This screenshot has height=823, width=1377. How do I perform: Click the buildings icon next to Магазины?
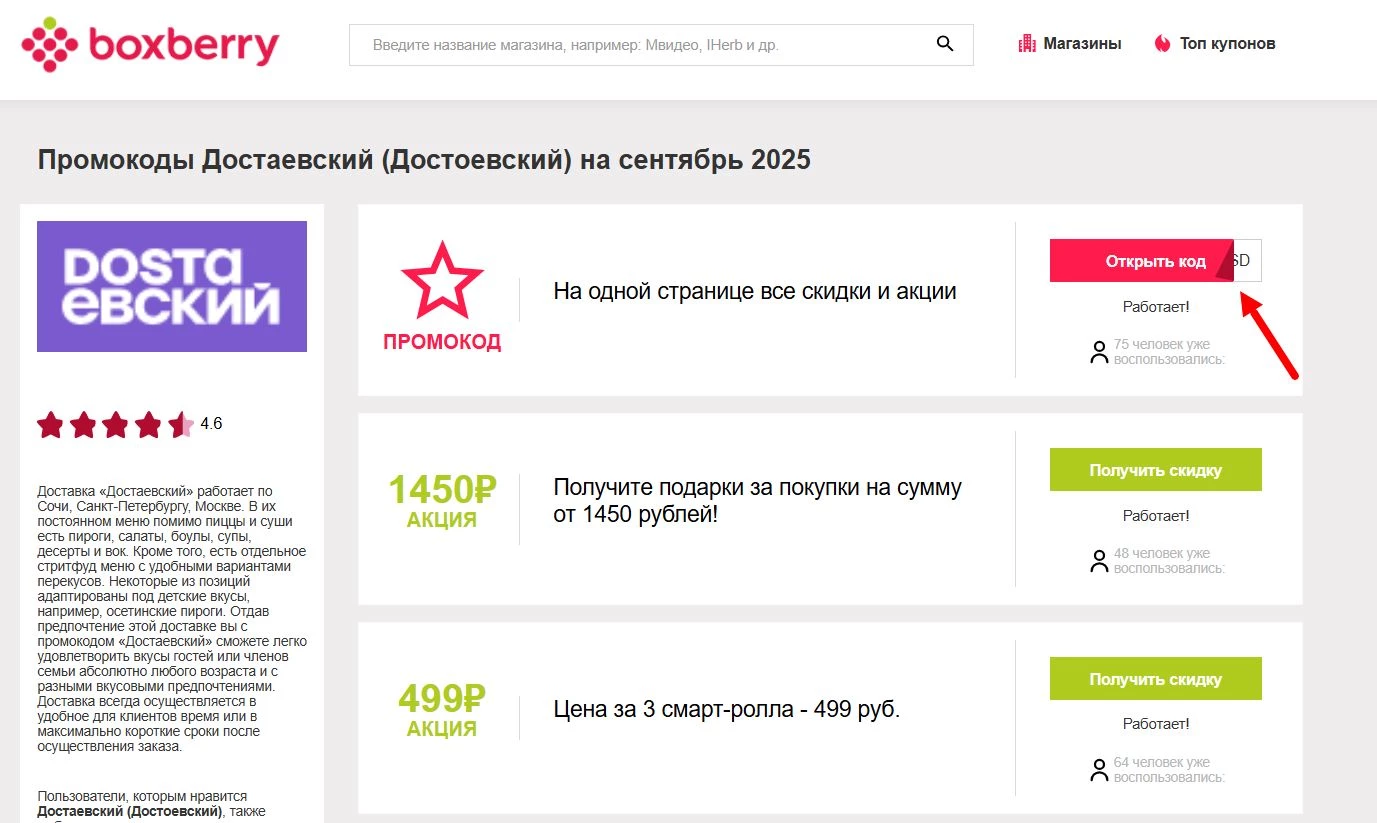click(1028, 43)
